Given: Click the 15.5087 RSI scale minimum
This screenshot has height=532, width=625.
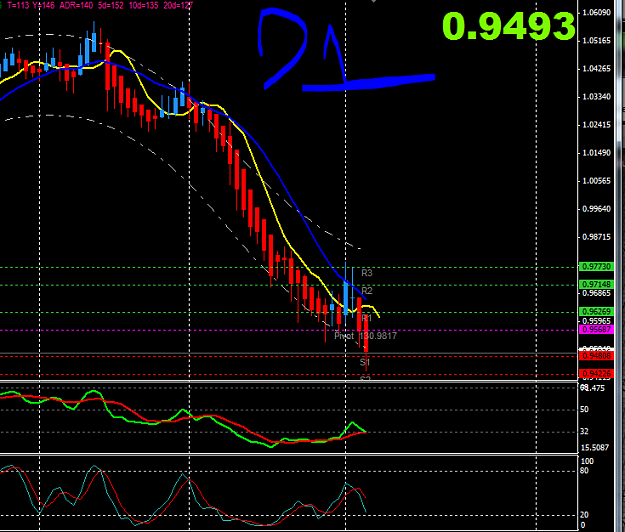Looking at the screenshot, I should 595,448.
